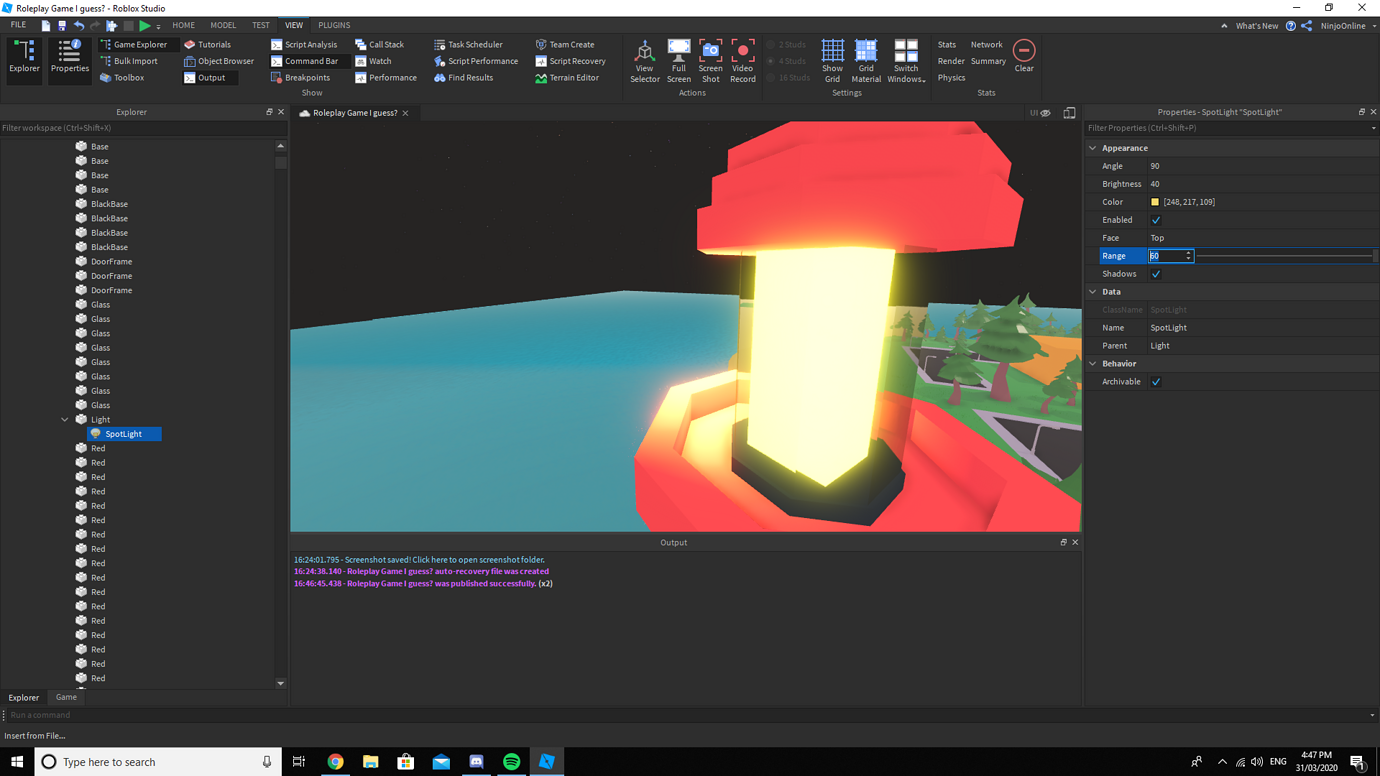Click the Summary stats button
The image size is (1380, 776).
(988, 61)
